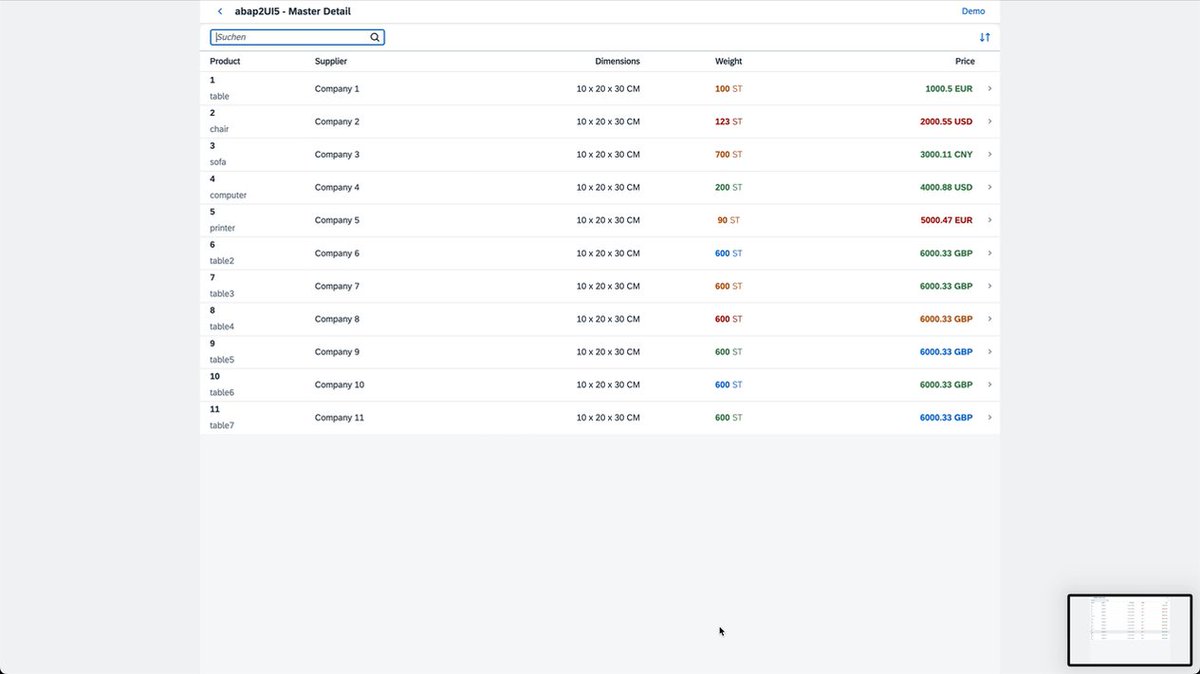Click supplier 'Company 11'
Image resolution: width=1200 pixels, height=674 pixels.
pyautogui.click(x=339, y=418)
